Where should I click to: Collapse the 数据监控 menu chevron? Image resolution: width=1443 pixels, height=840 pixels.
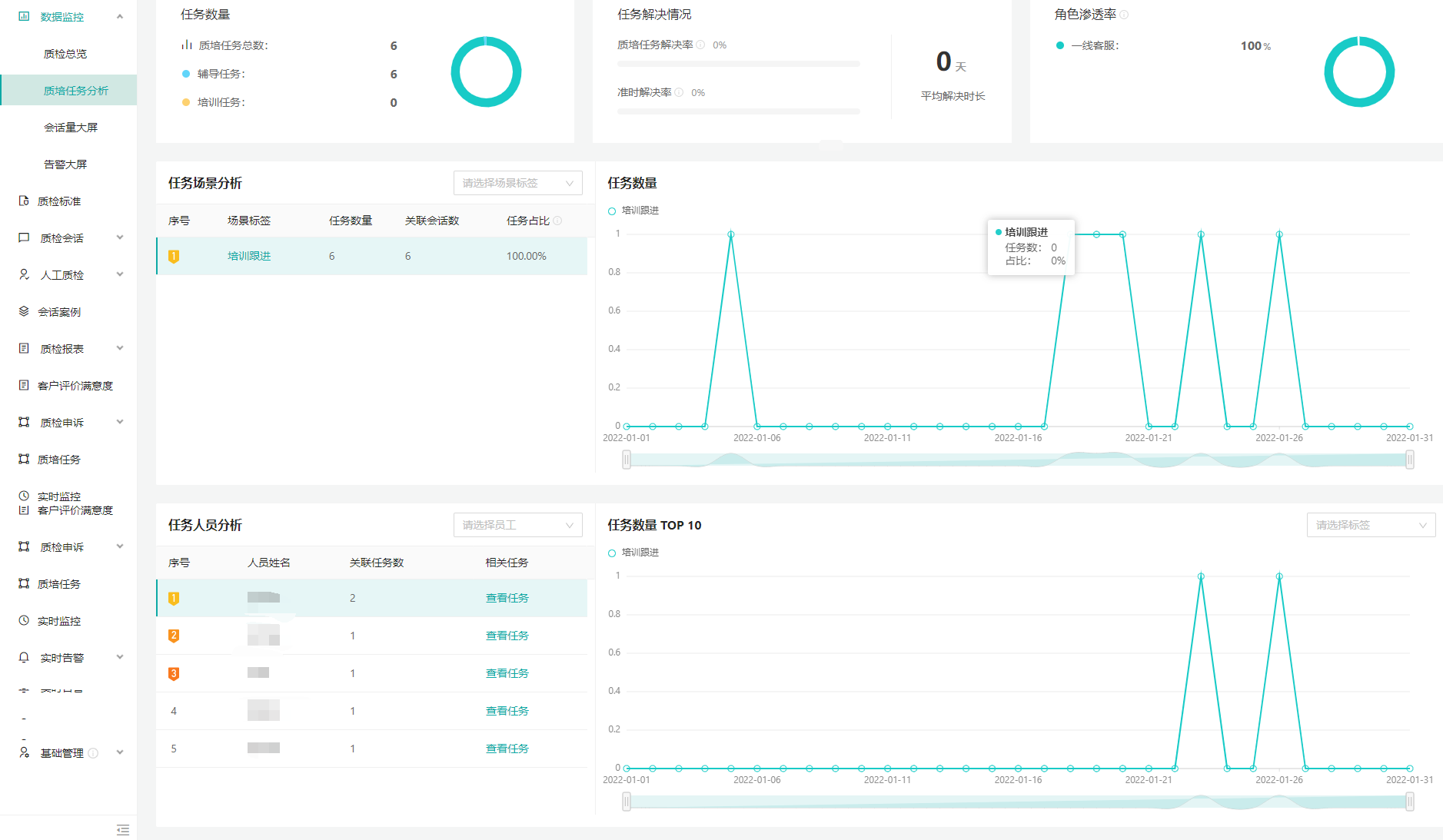point(120,16)
